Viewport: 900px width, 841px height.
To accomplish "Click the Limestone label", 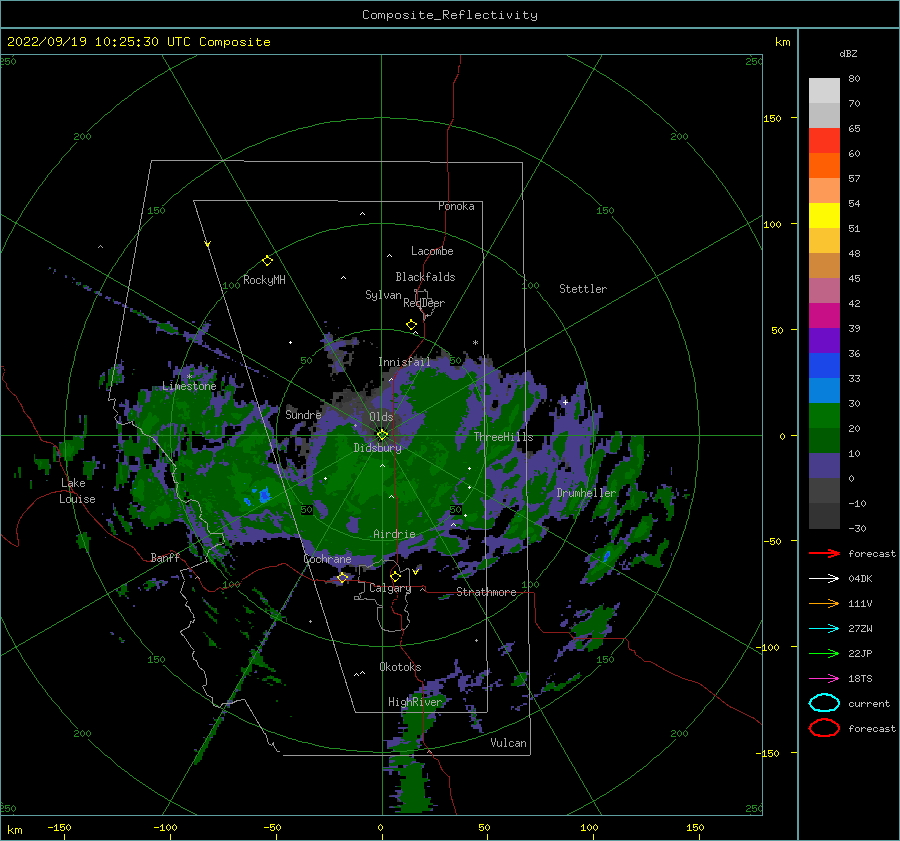I will (189, 386).
